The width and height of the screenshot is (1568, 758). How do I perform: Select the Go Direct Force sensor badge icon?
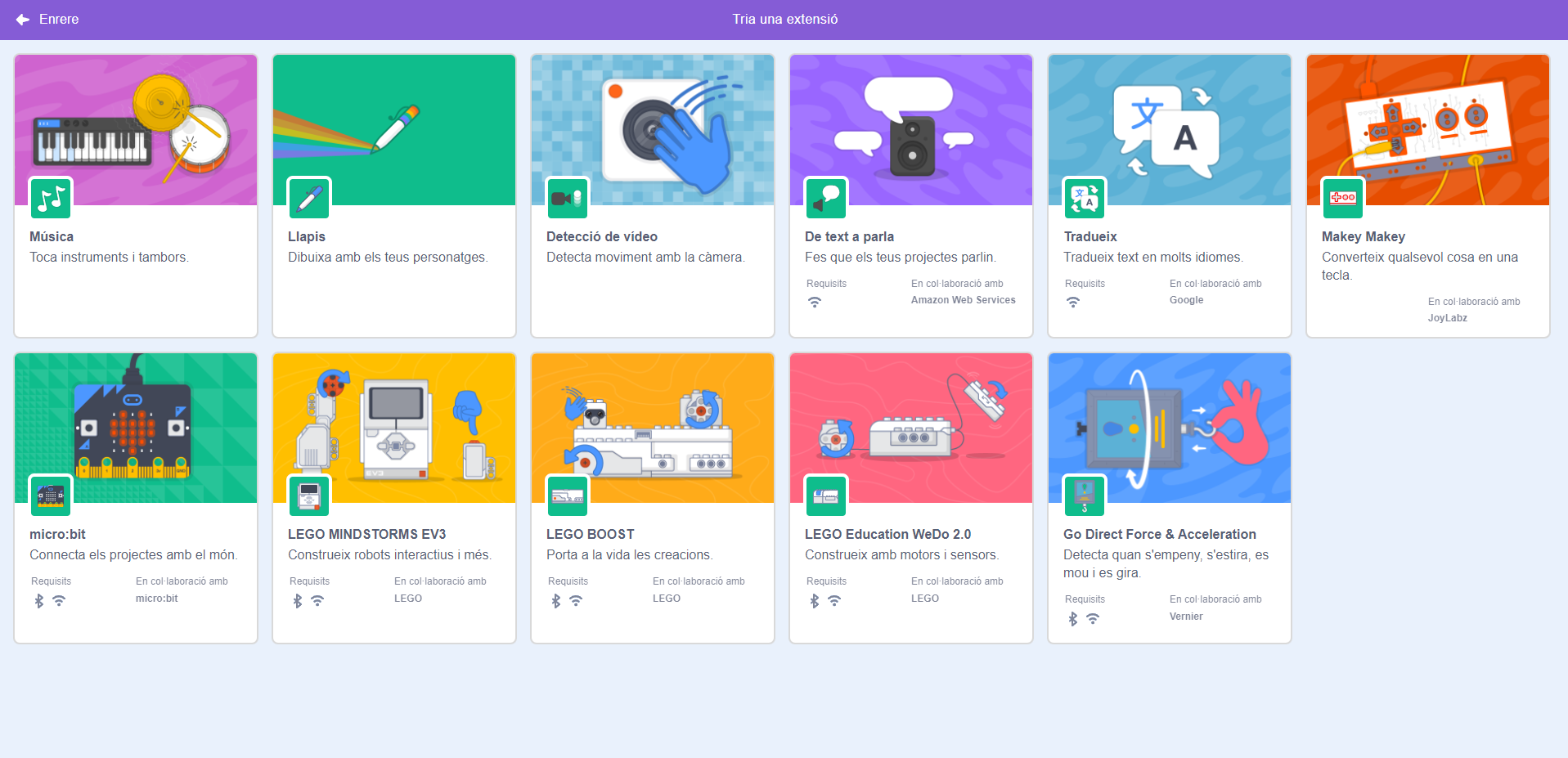[1085, 496]
